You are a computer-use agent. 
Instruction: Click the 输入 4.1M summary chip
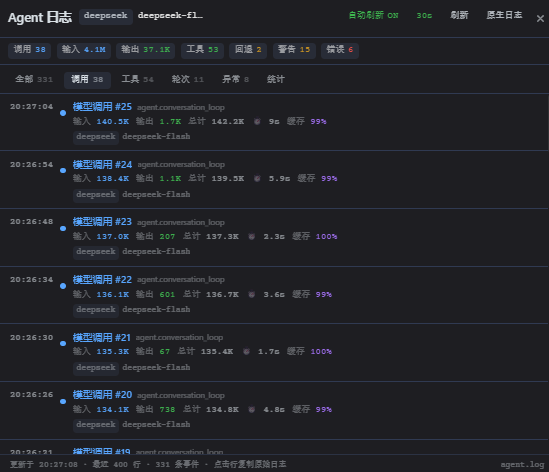(x=84, y=50)
